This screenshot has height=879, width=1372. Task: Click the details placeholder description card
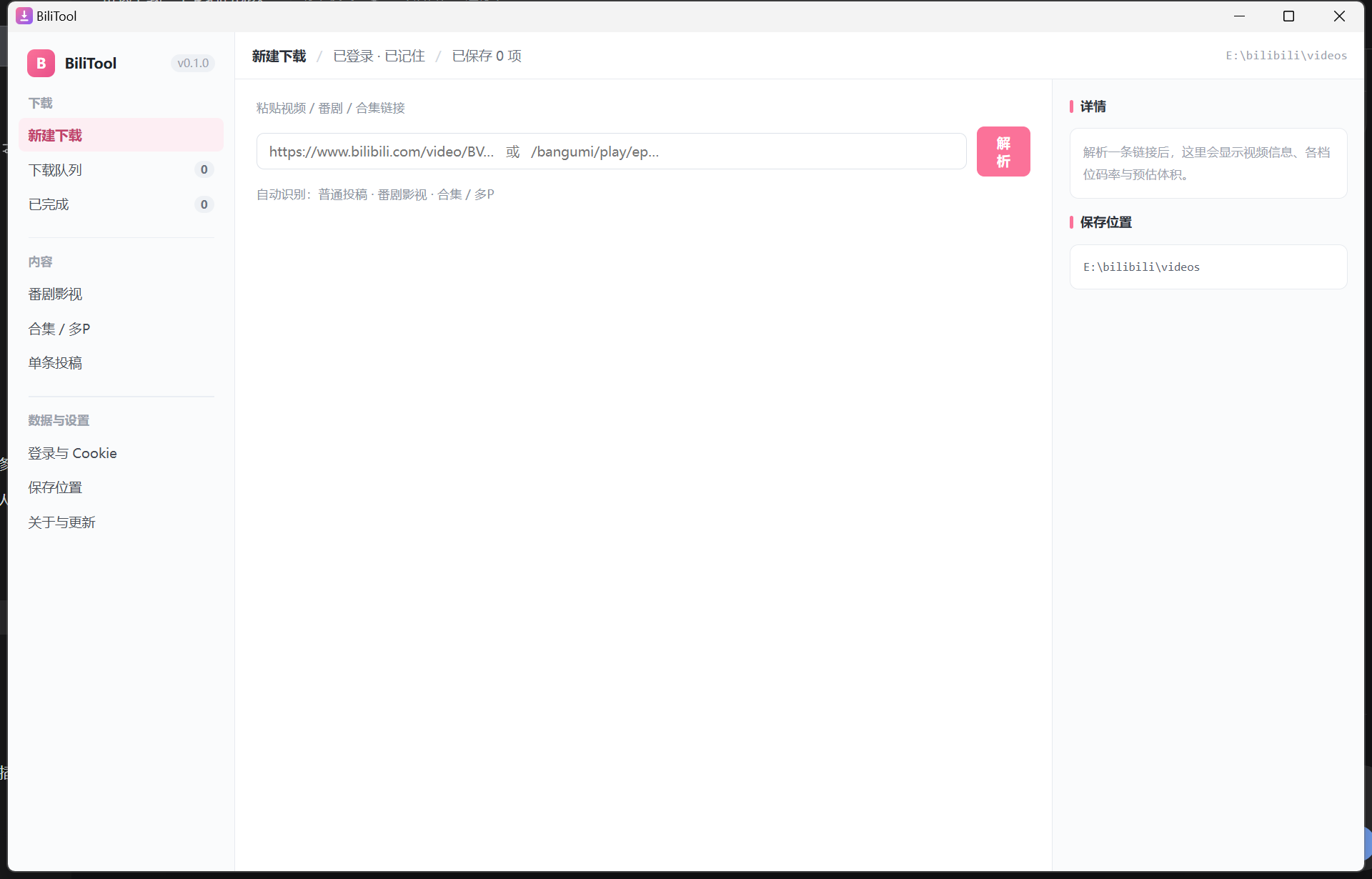[1208, 163]
